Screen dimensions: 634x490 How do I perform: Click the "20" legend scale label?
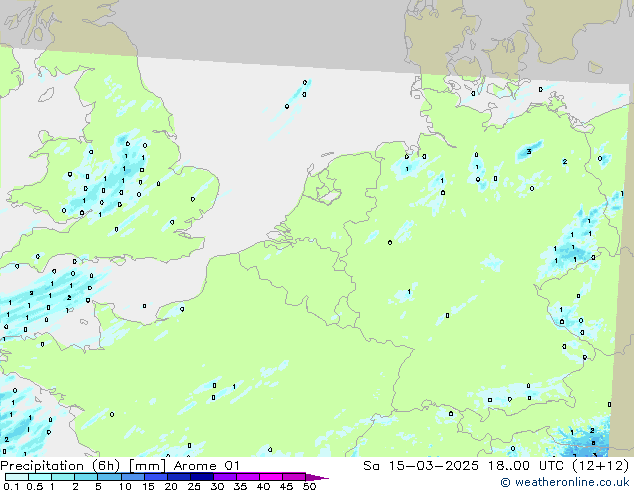coord(171,486)
